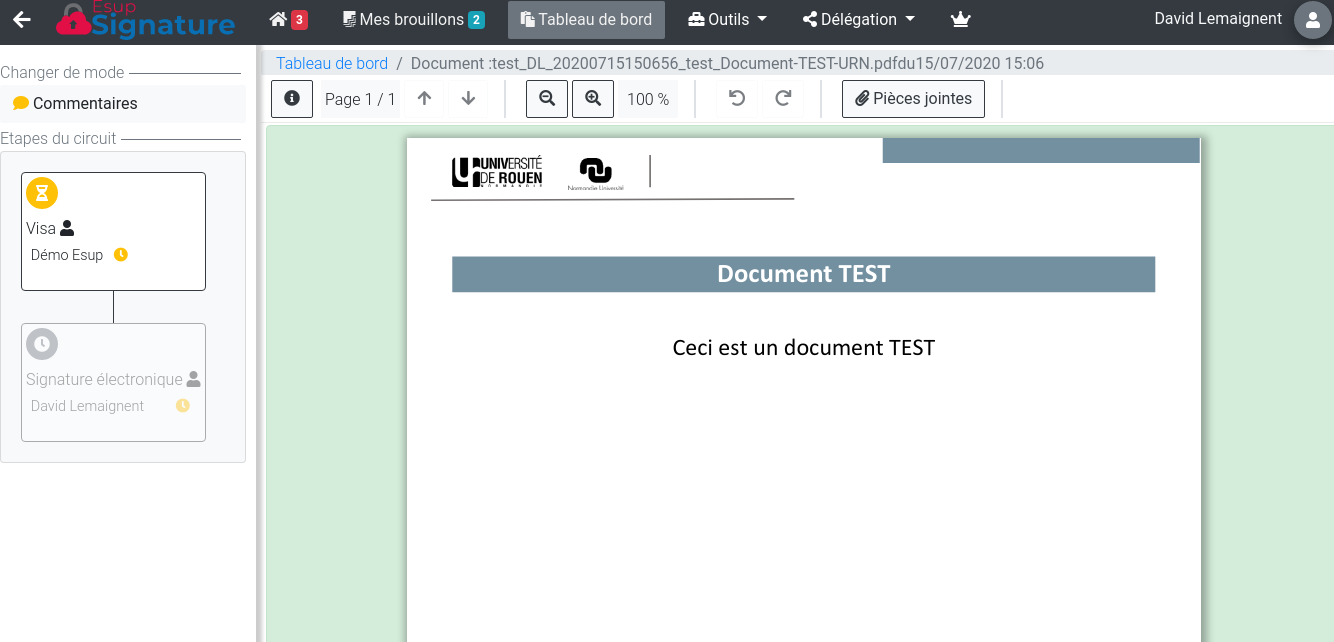Viewport: 1334px width, 642px height.
Task: Zoom in with the magnifier plus icon
Action: pos(593,99)
